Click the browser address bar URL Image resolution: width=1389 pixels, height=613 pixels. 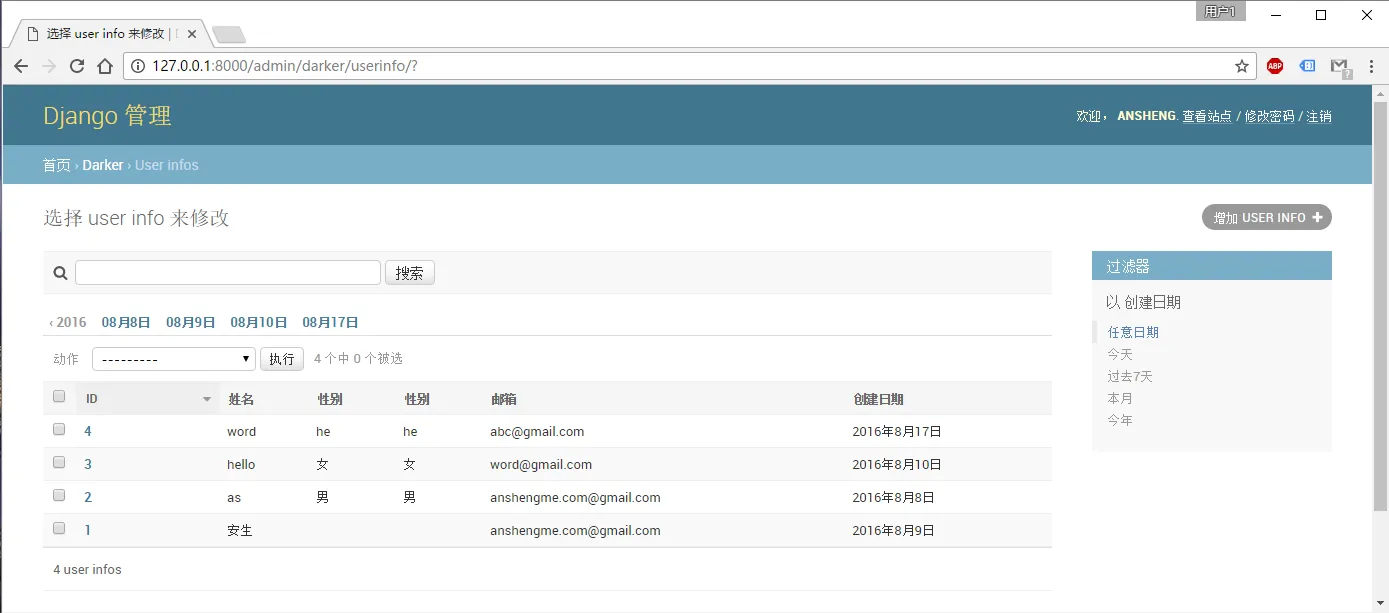click(x=285, y=67)
